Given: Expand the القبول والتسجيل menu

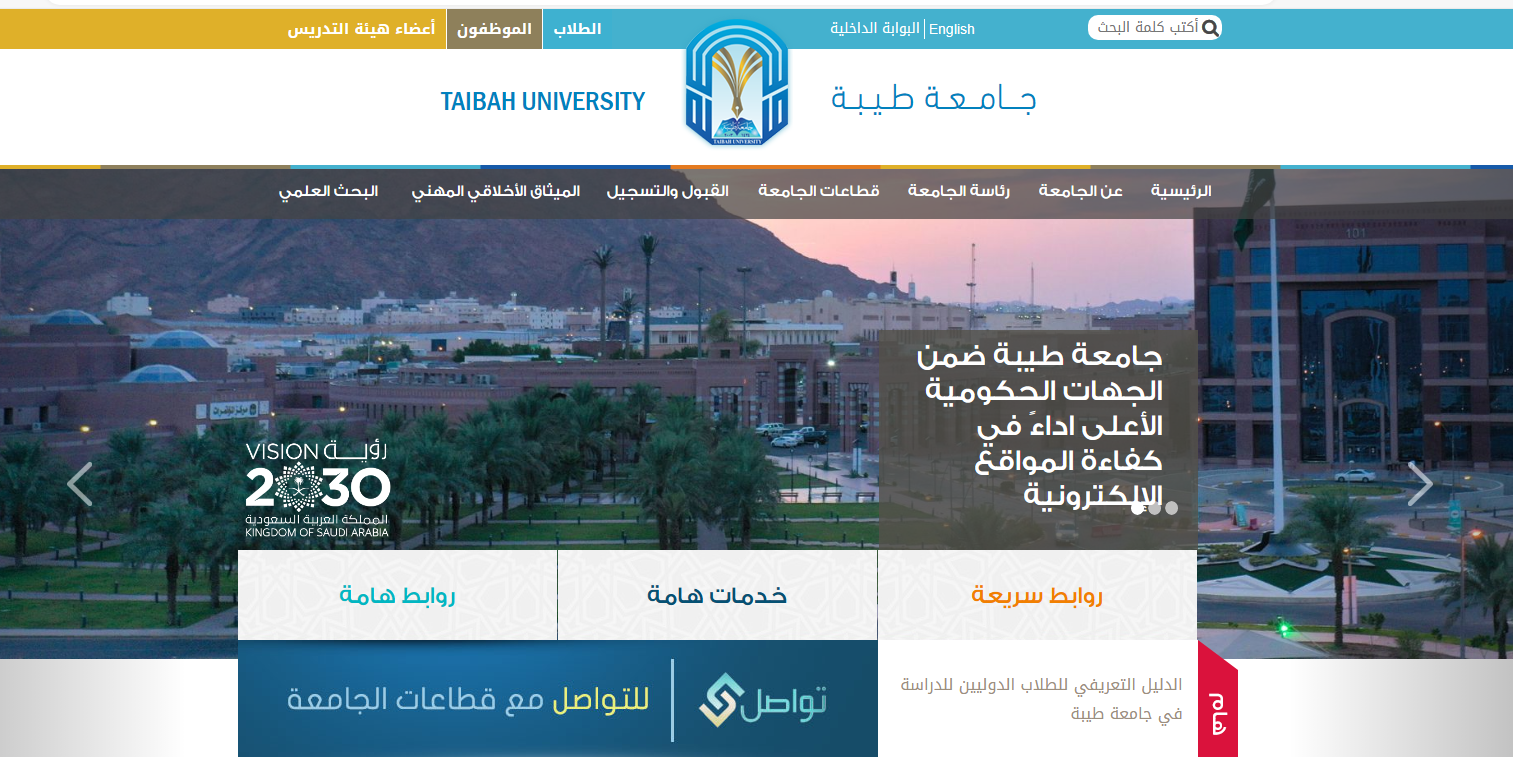Looking at the screenshot, I should pos(667,191).
